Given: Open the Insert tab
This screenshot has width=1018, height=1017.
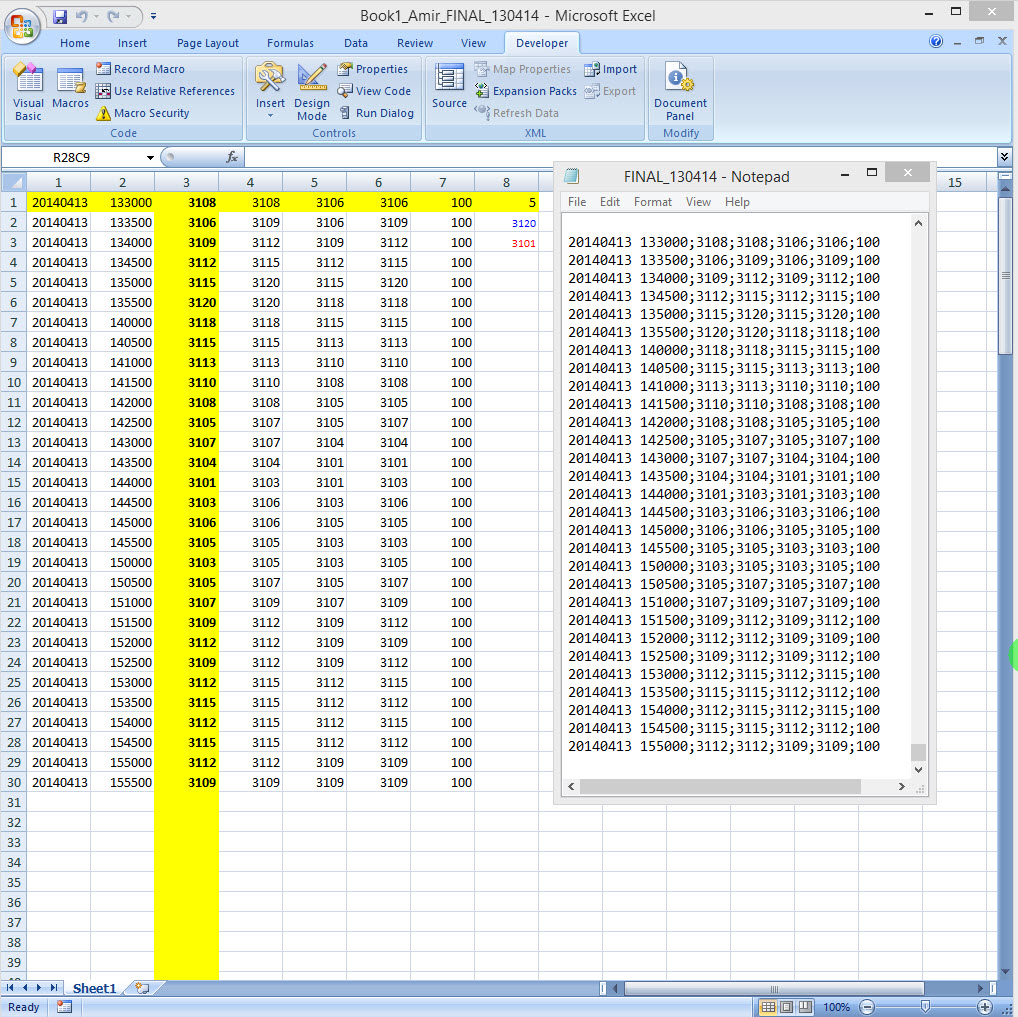Looking at the screenshot, I should (x=132, y=43).
